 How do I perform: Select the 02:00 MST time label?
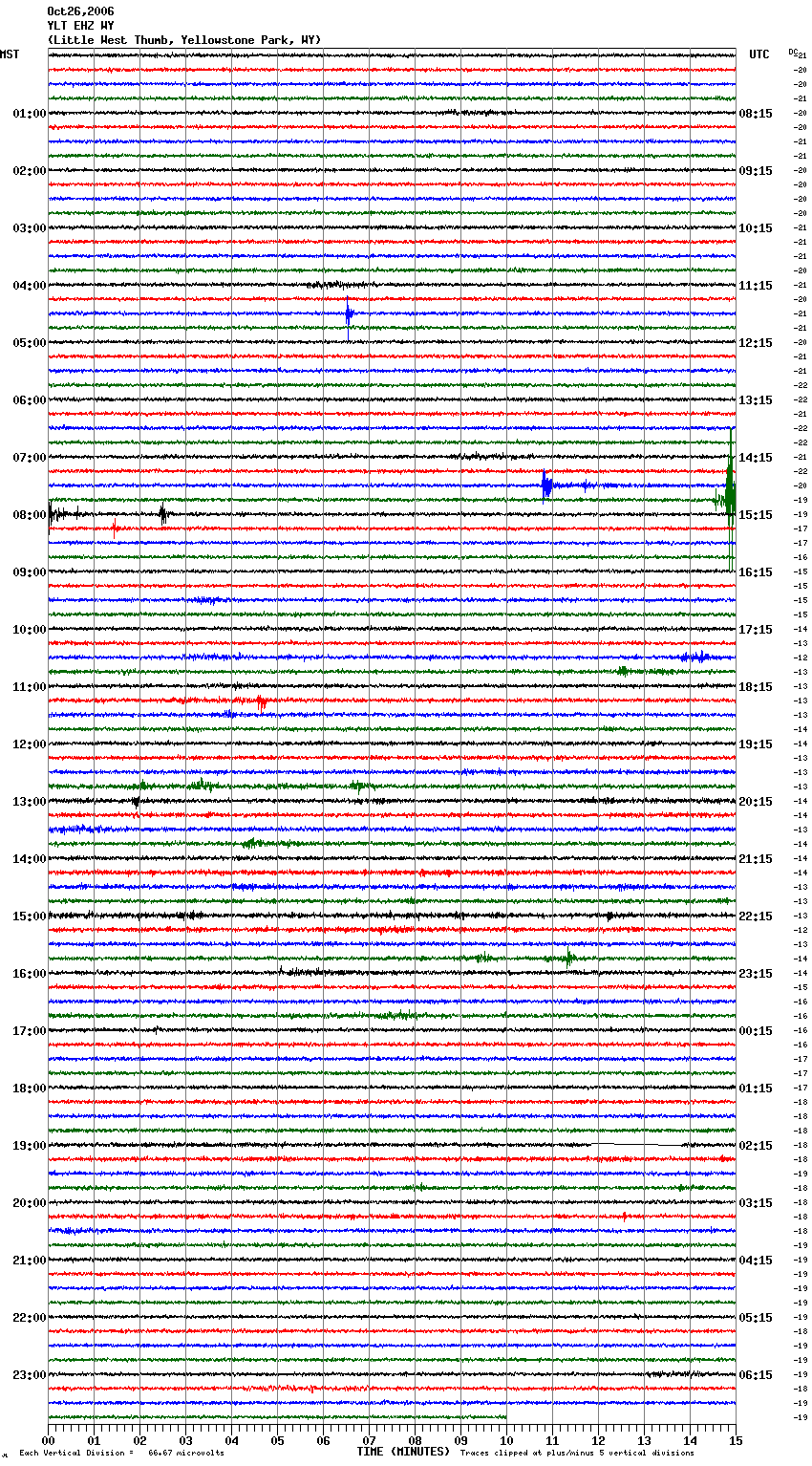click(x=30, y=171)
